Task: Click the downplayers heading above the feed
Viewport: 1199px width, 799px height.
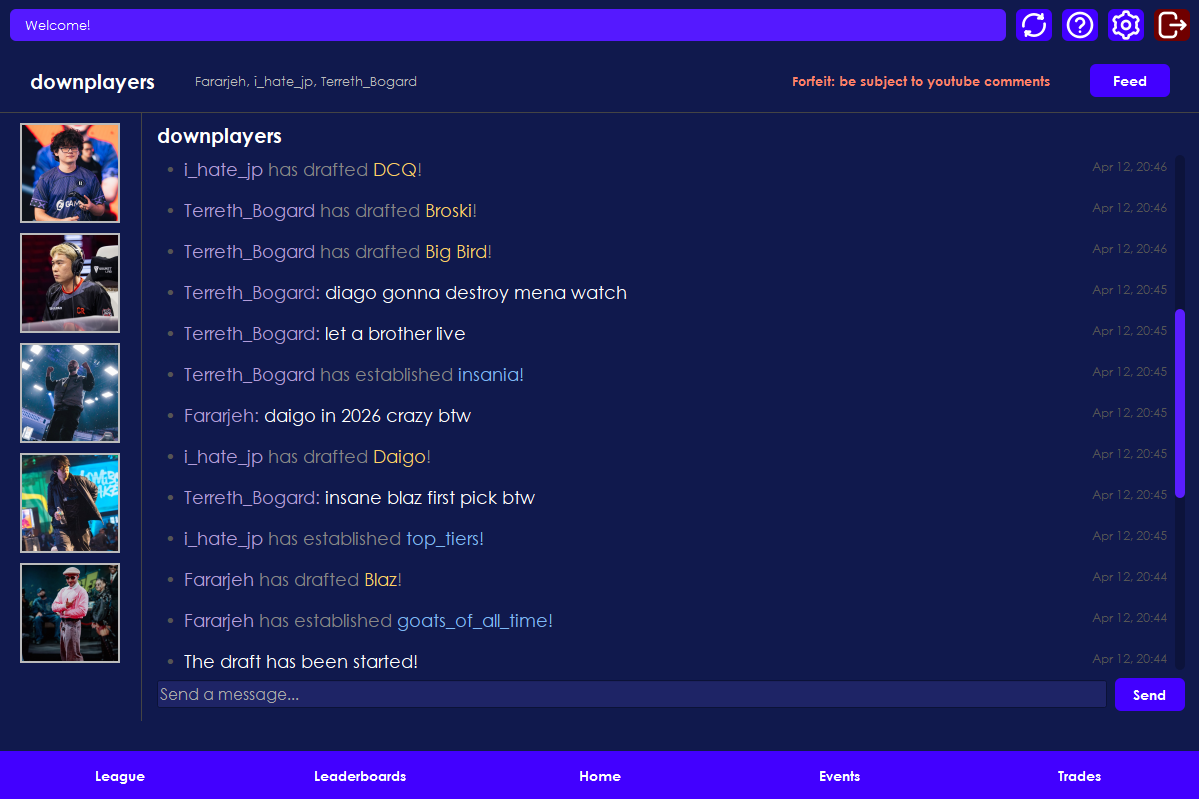Action: click(x=219, y=136)
